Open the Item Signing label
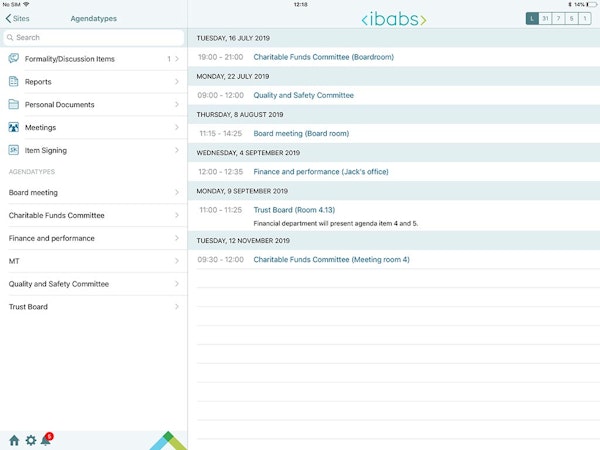 click(x=46, y=150)
